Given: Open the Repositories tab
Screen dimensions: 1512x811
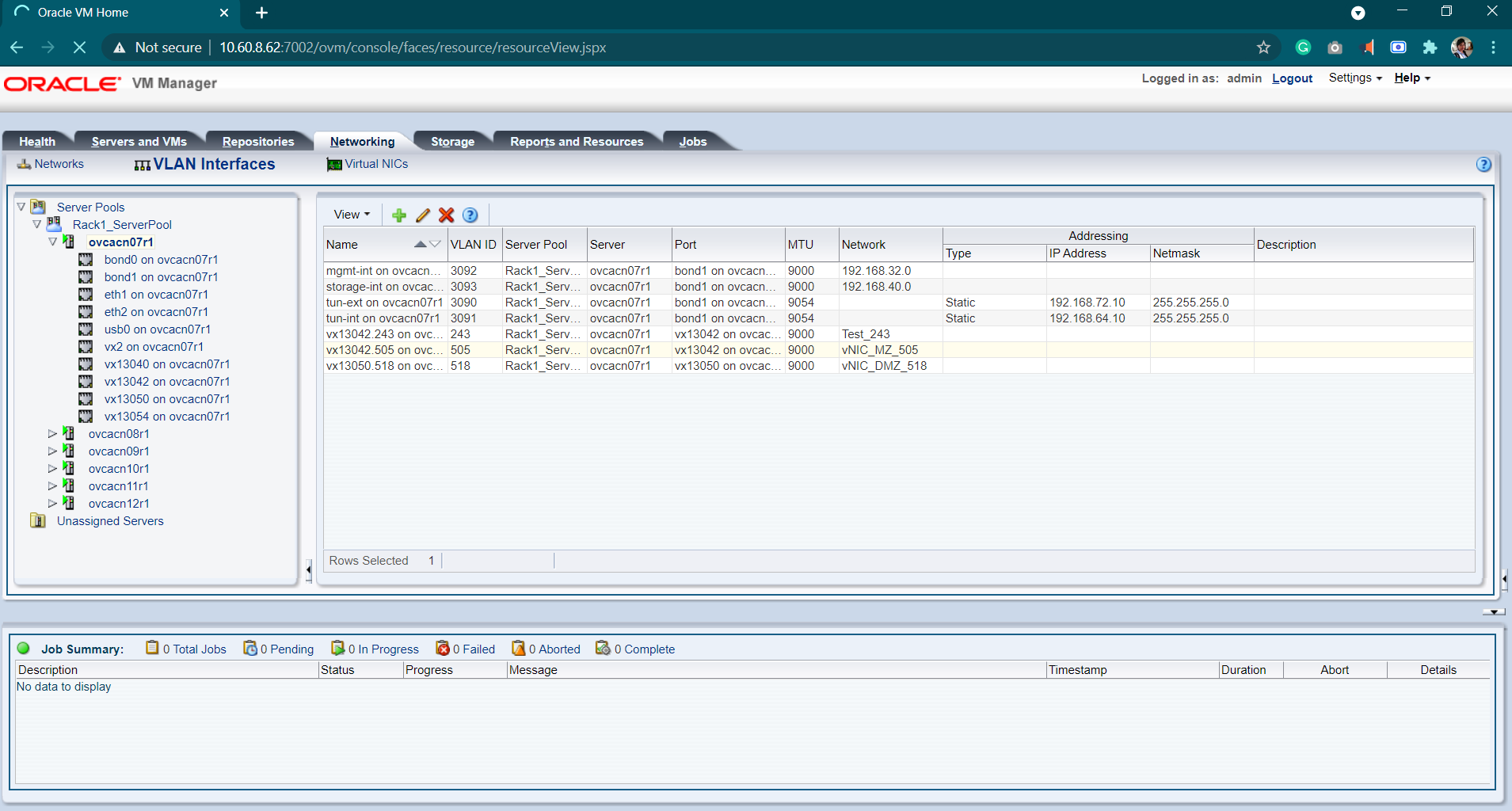Looking at the screenshot, I should [258, 142].
